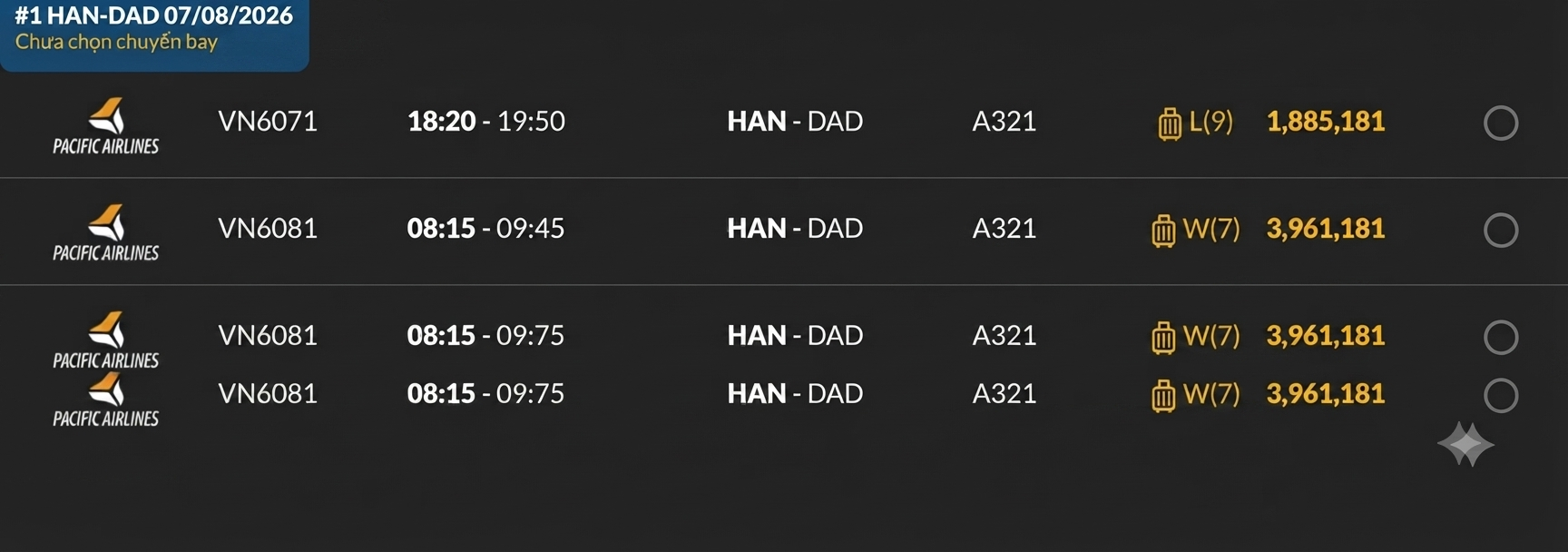Click the 18:20 - 19:50 time
Image resolution: width=1568 pixels, height=552 pixels.
click(x=486, y=121)
